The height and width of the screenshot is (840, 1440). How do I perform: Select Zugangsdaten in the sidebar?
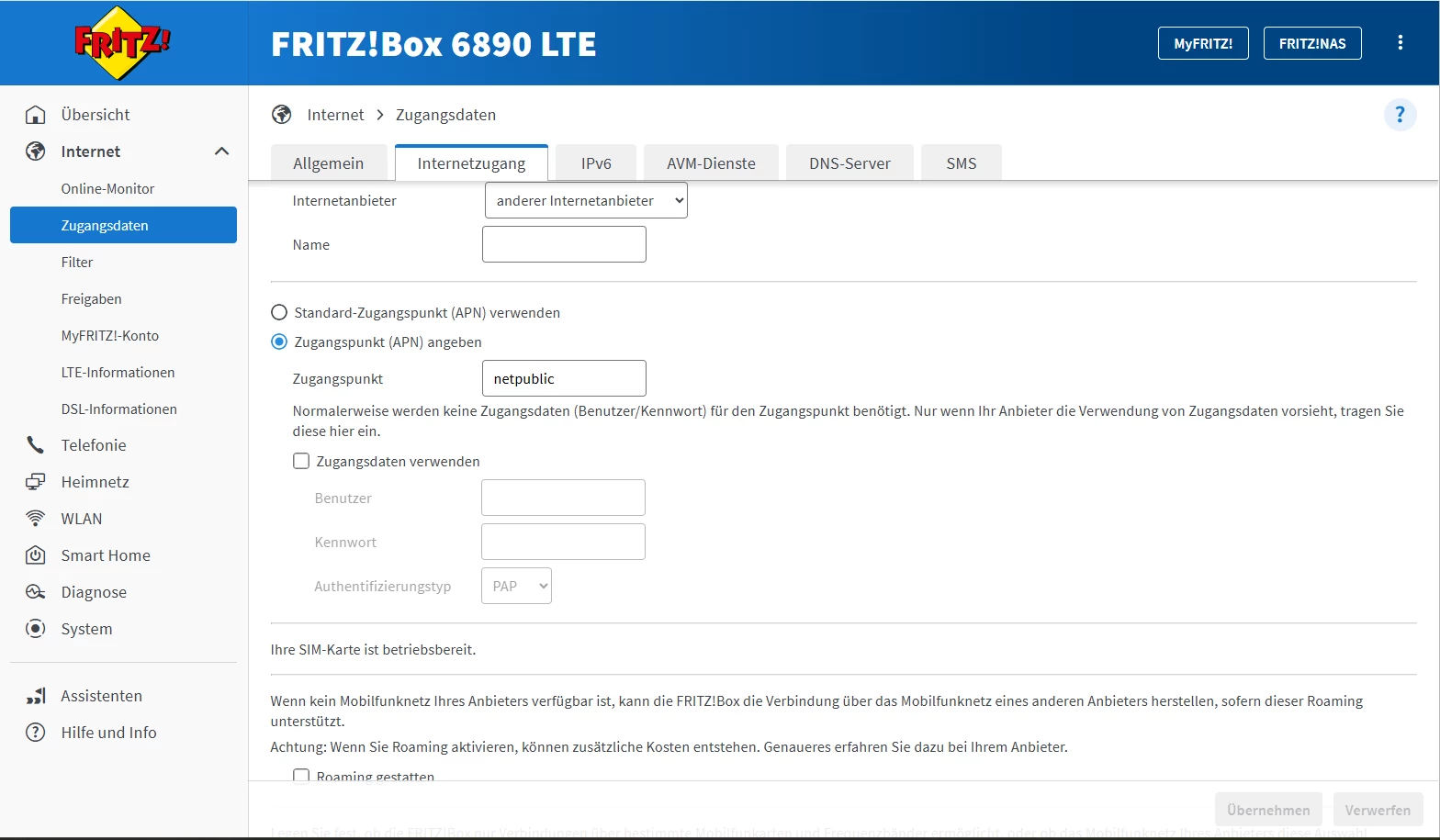(x=123, y=225)
